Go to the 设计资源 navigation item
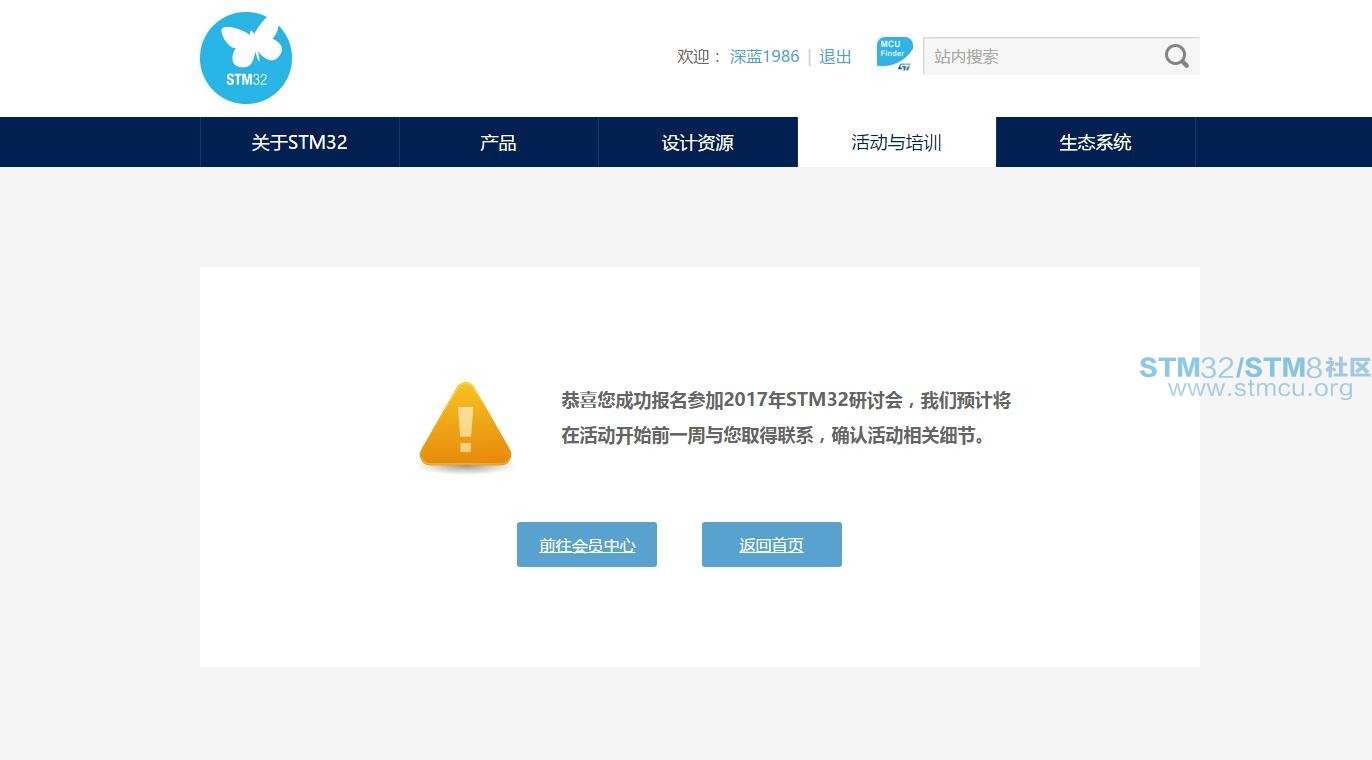The width and height of the screenshot is (1372, 760). coord(697,143)
